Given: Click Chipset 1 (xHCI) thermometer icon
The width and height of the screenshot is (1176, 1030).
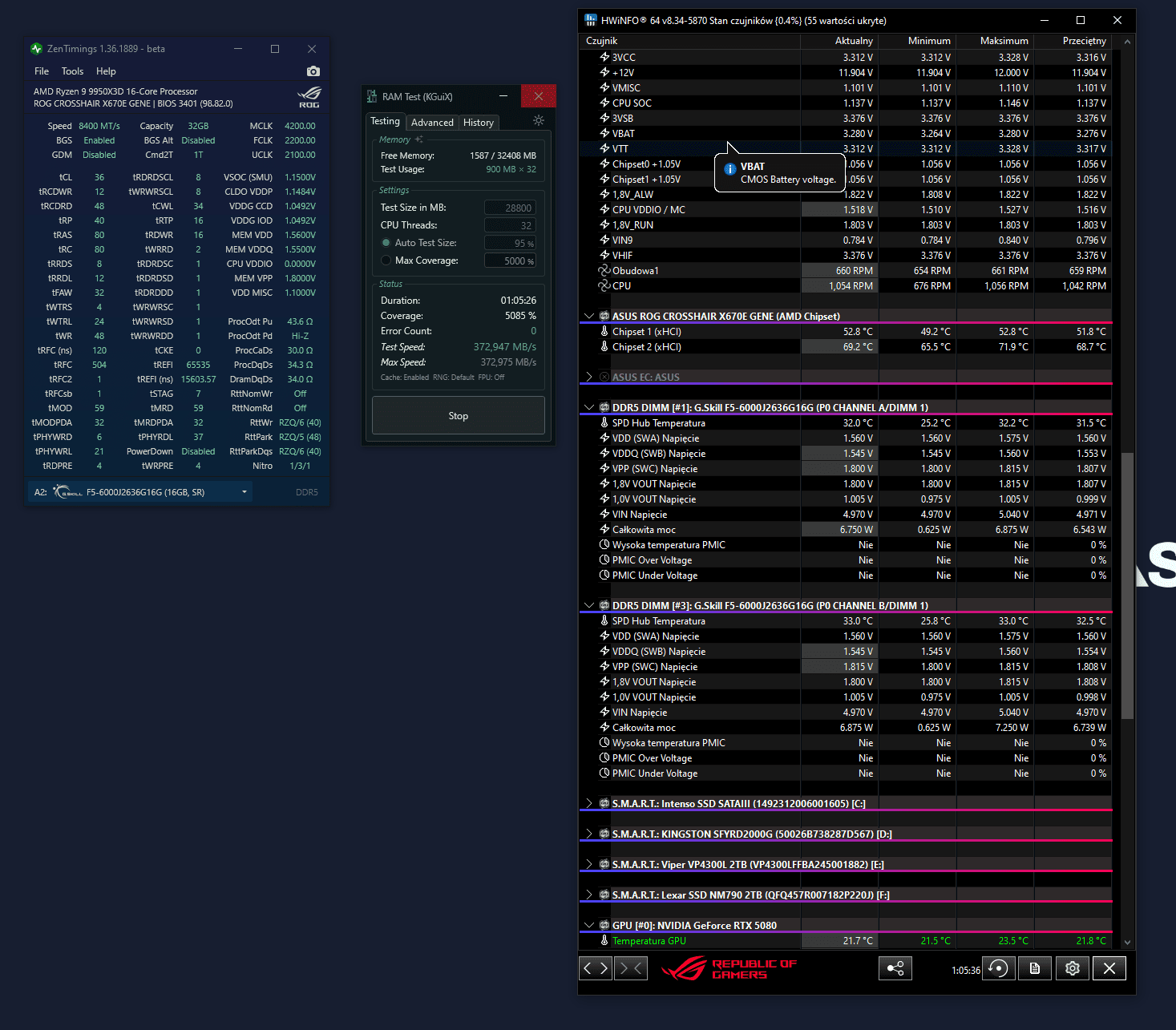Looking at the screenshot, I should coord(604,332).
